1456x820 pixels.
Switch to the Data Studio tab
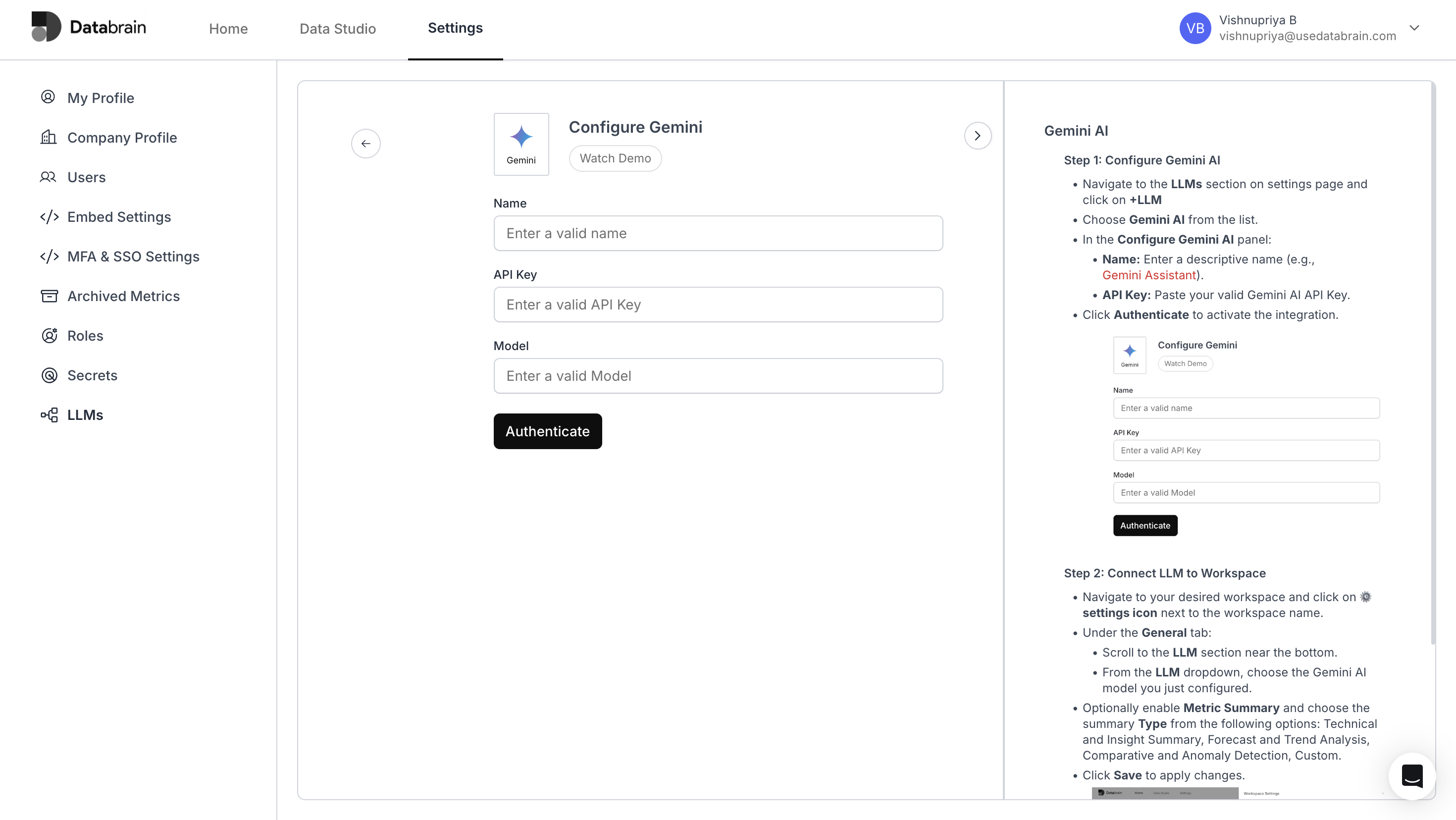[x=337, y=28]
